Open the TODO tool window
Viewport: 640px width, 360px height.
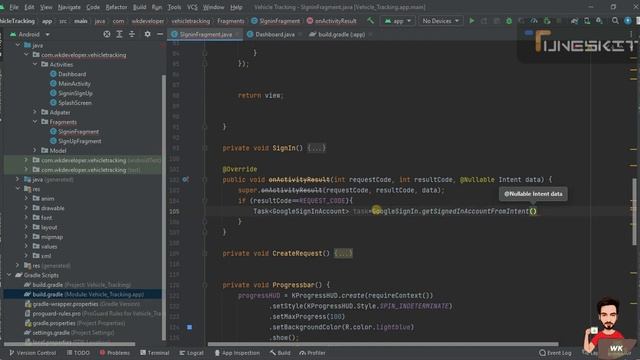(78, 353)
